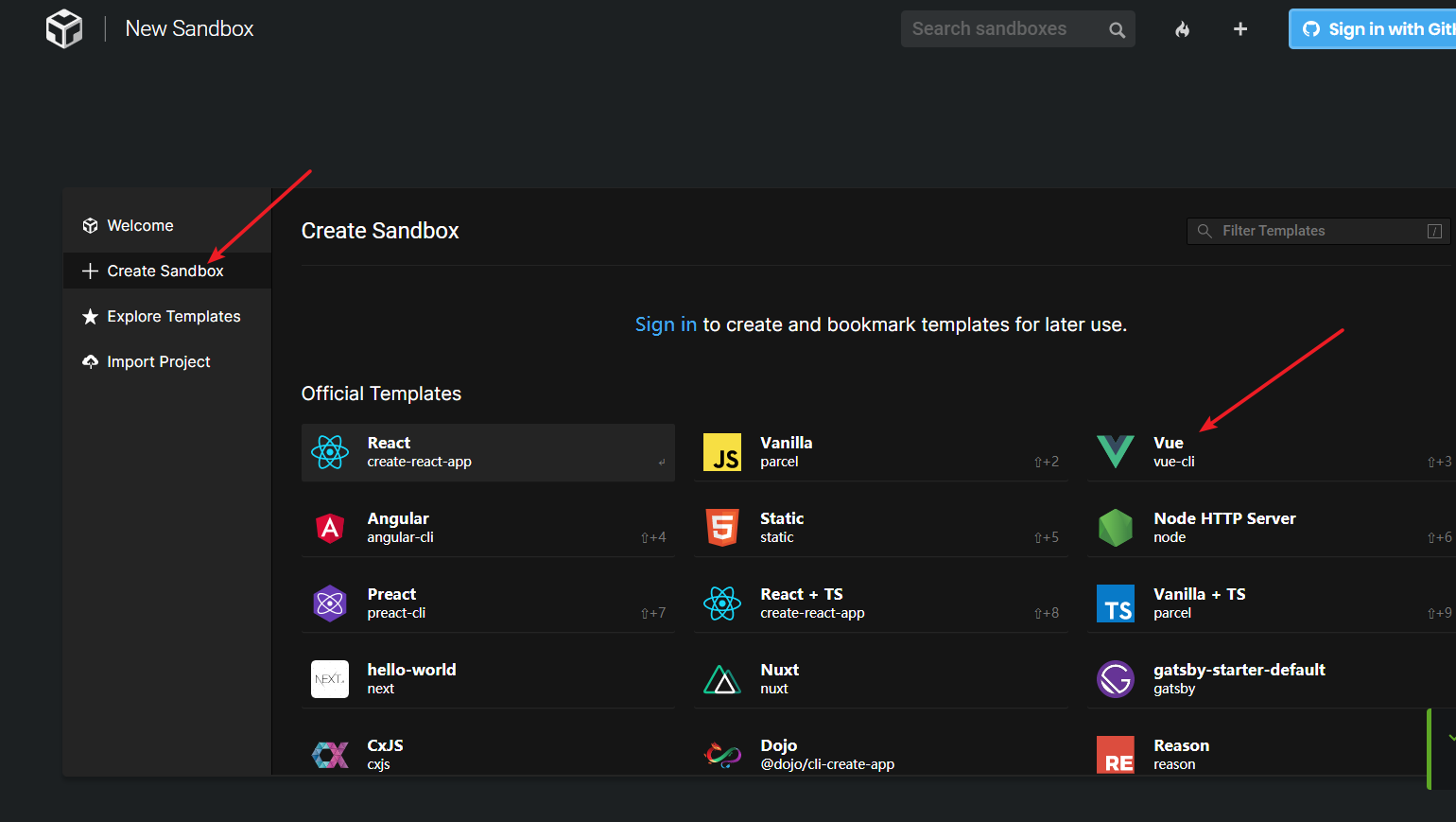This screenshot has width=1456, height=822.
Task: Click the CodeSandbox cube logo
Action: click(x=64, y=29)
